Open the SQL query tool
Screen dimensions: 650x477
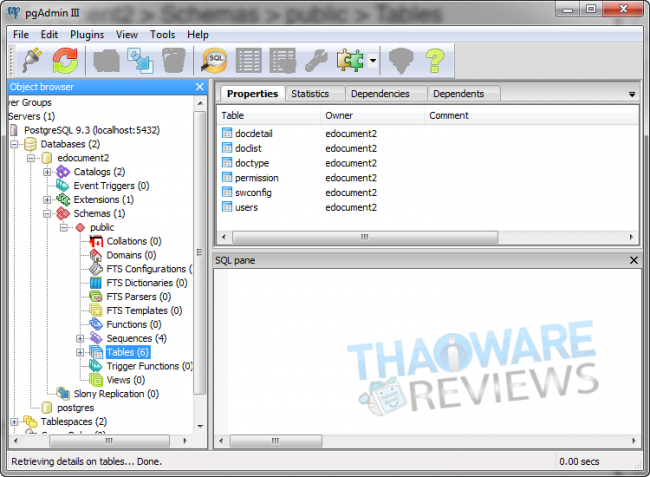214,61
